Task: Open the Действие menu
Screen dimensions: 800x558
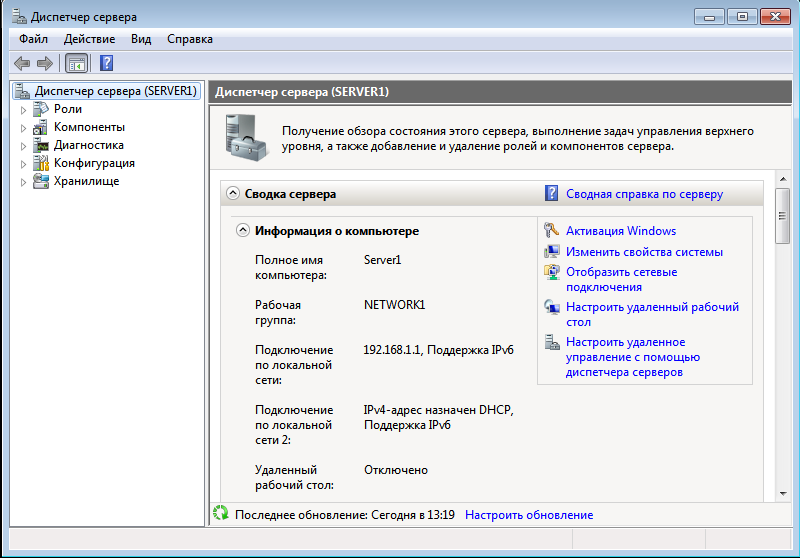Action: point(89,39)
